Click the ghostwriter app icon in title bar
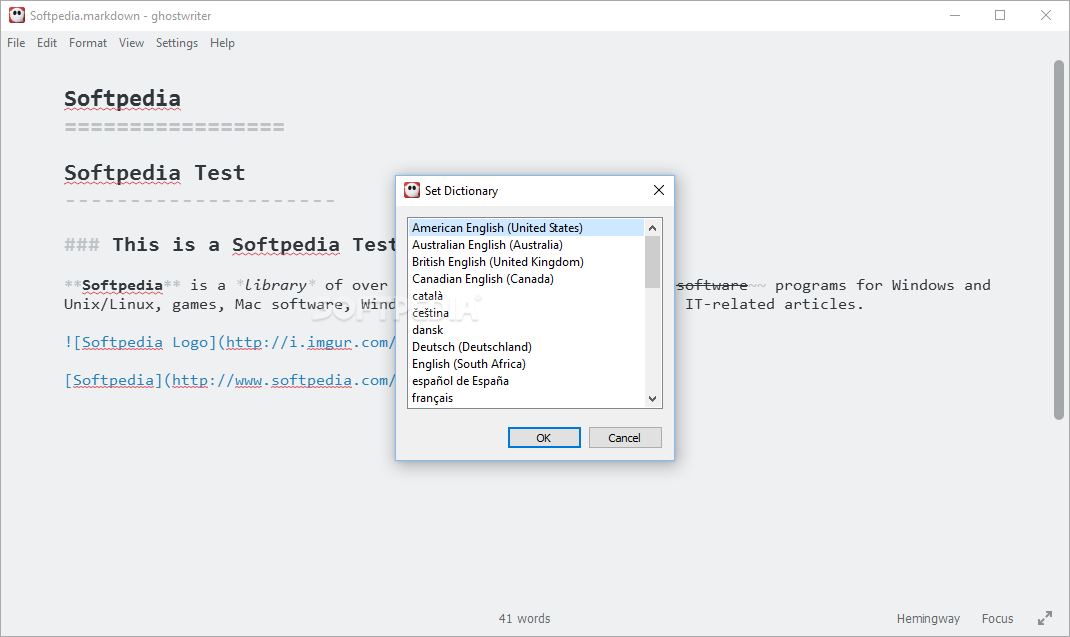The height and width of the screenshot is (637, 1070). pyautogui.click(x=16, y=15)
